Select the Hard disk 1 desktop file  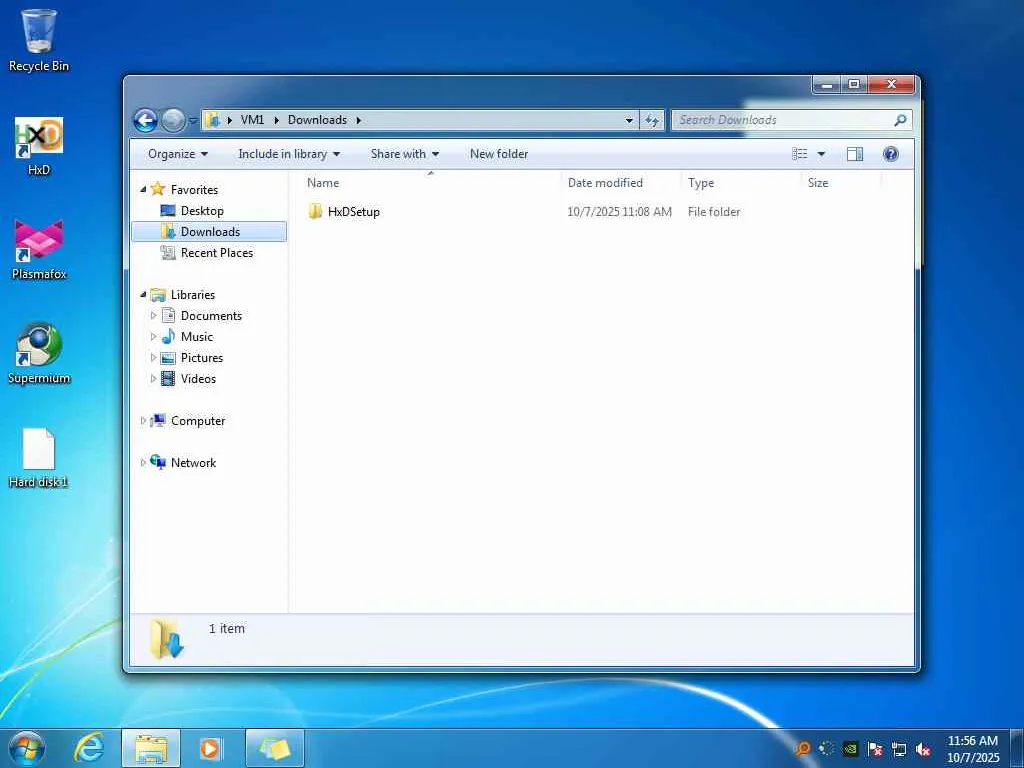(x=39, y=458)
